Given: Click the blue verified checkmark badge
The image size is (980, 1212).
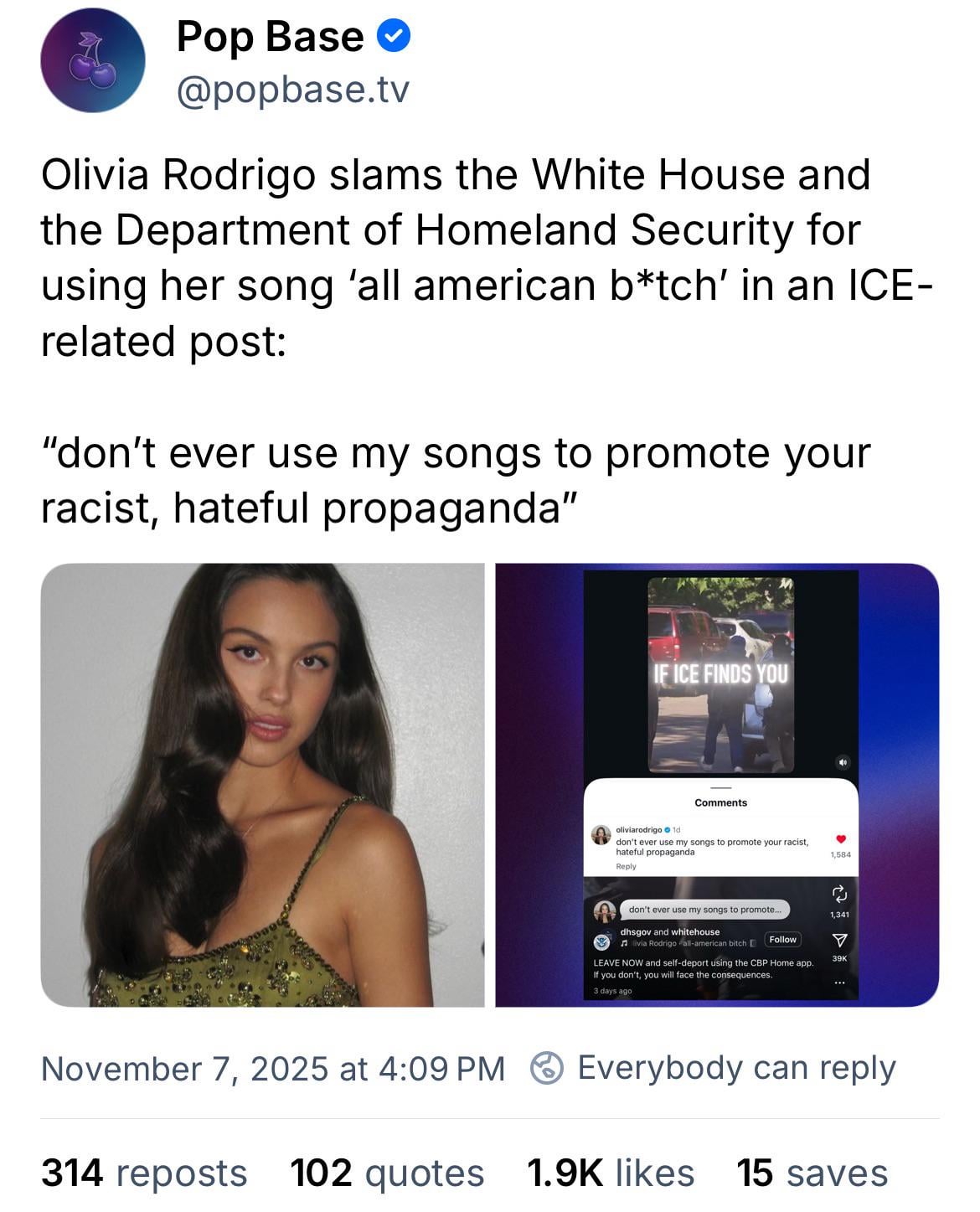Looking at the screenshot, I should [394, 36].
